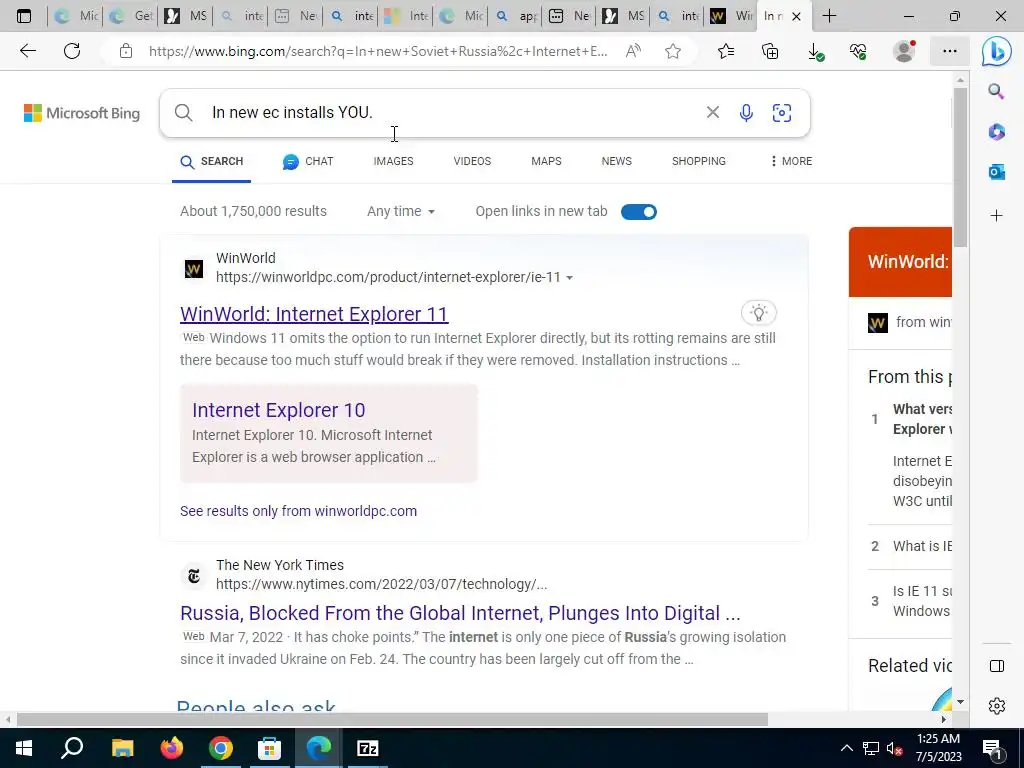Open sidebar settings gear icon
1024x768 pixels.
pos(997,705)
